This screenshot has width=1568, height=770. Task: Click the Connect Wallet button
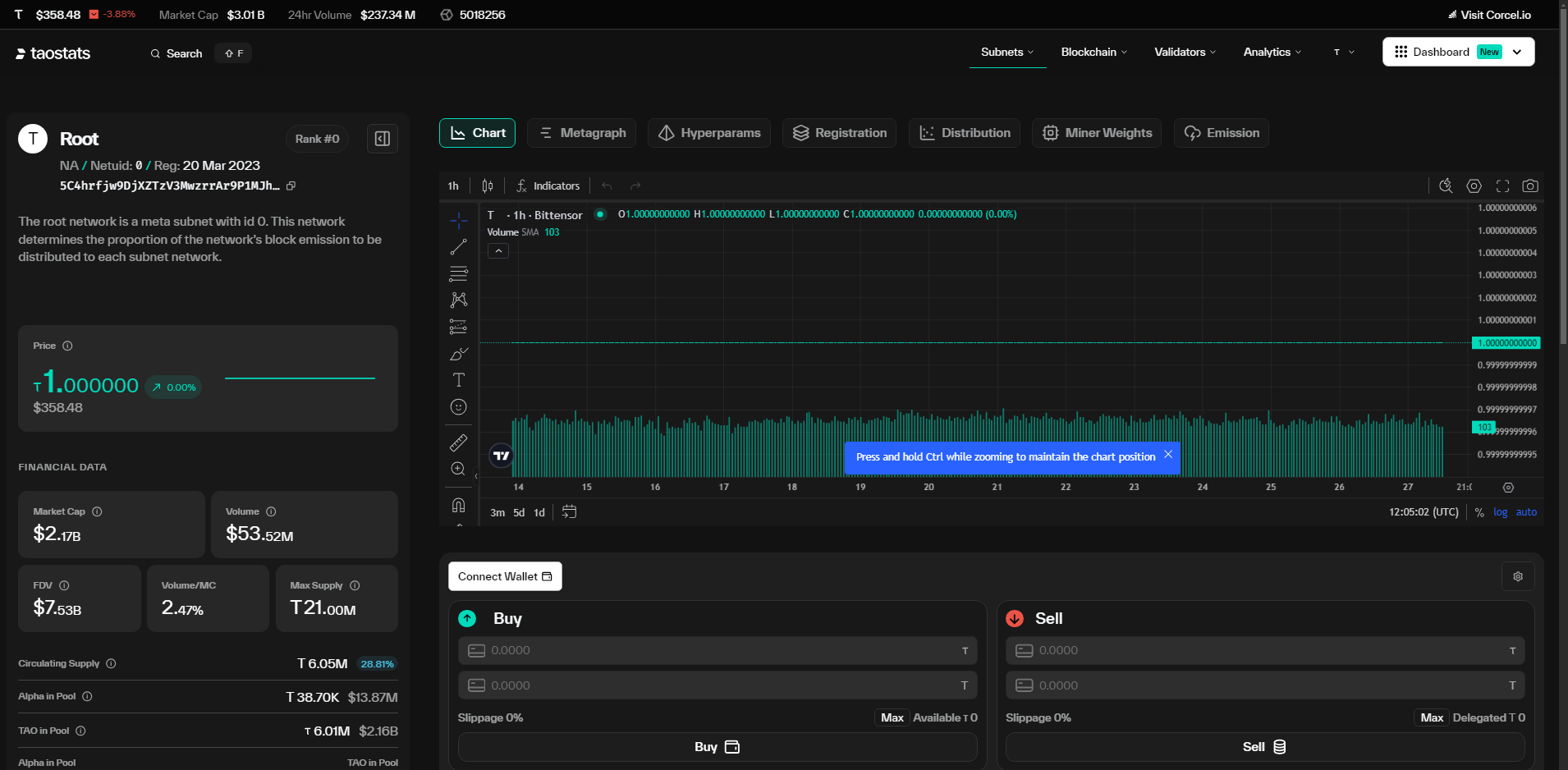(x=505, y=576)
